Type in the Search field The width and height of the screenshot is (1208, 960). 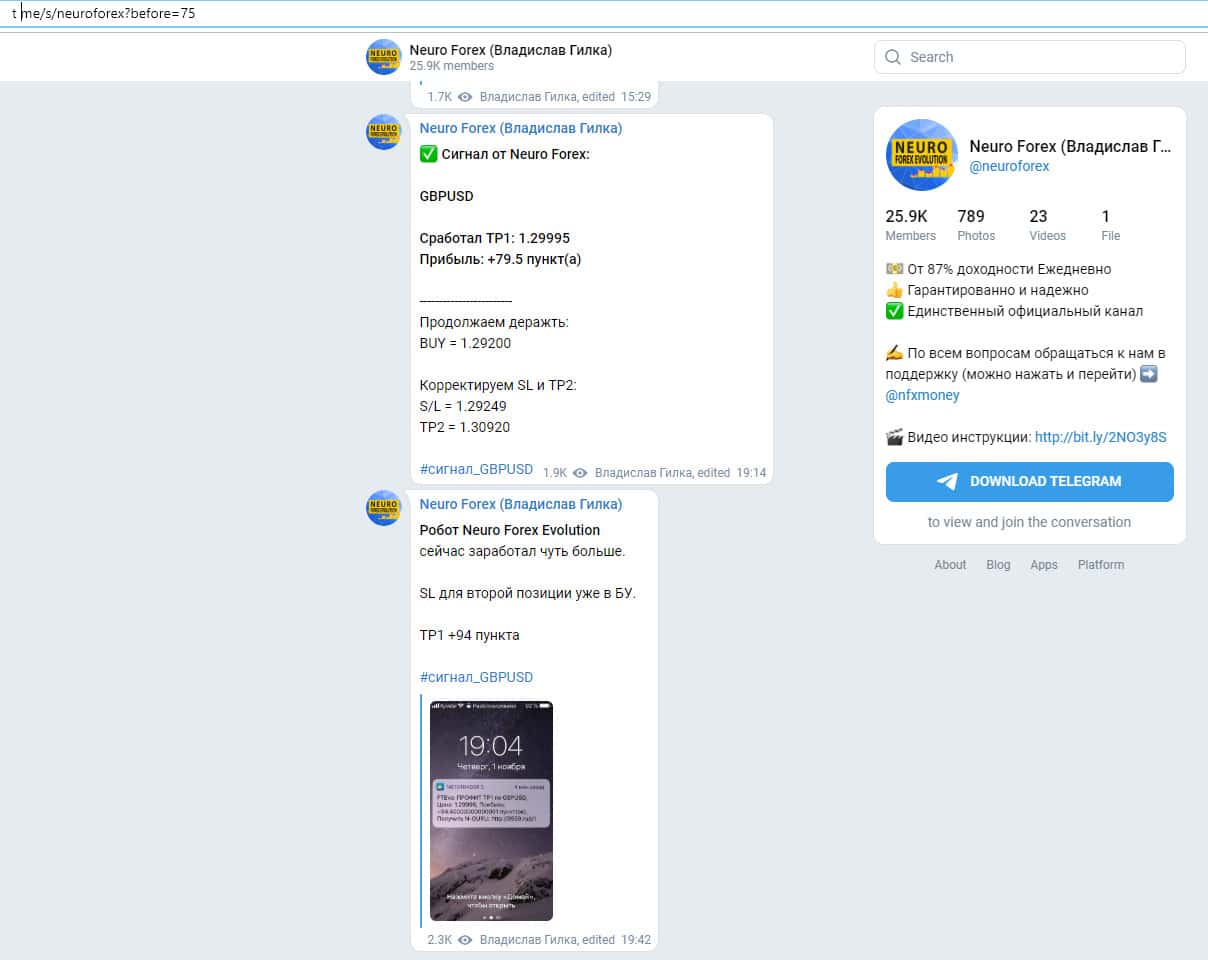(x=1040, y=57)
